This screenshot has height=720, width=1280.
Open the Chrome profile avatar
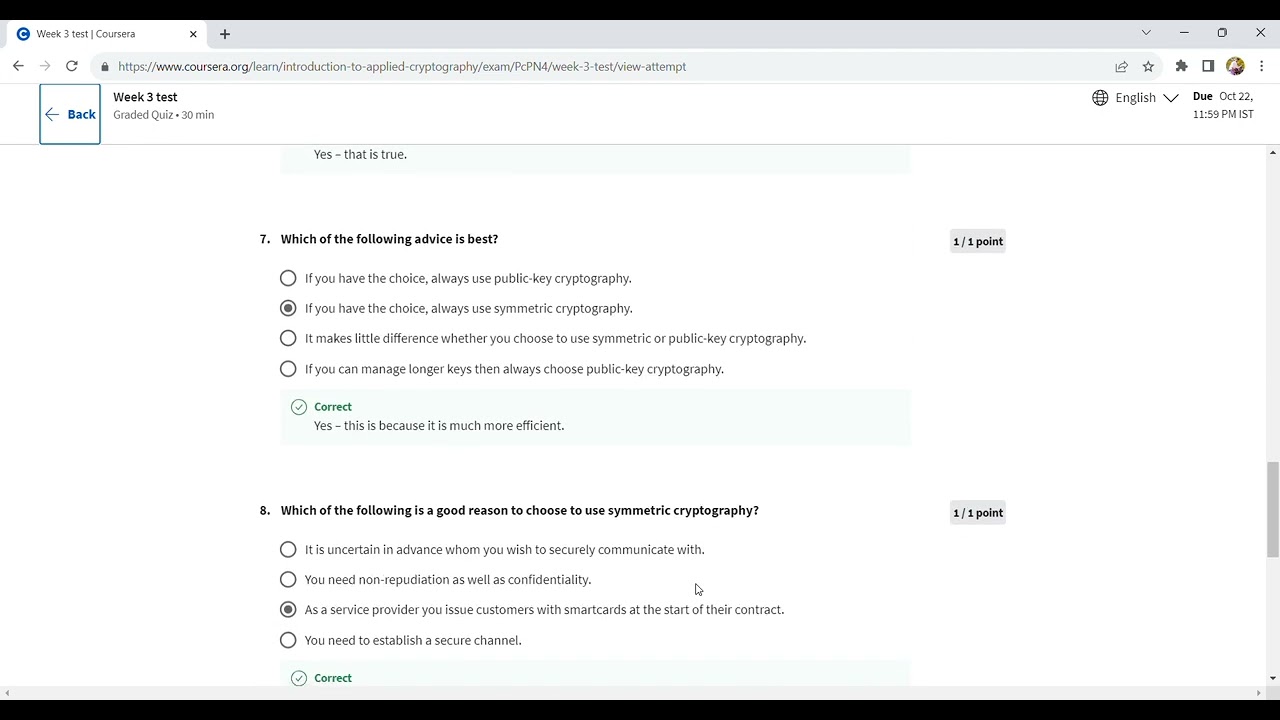(x=1235, y=66)
